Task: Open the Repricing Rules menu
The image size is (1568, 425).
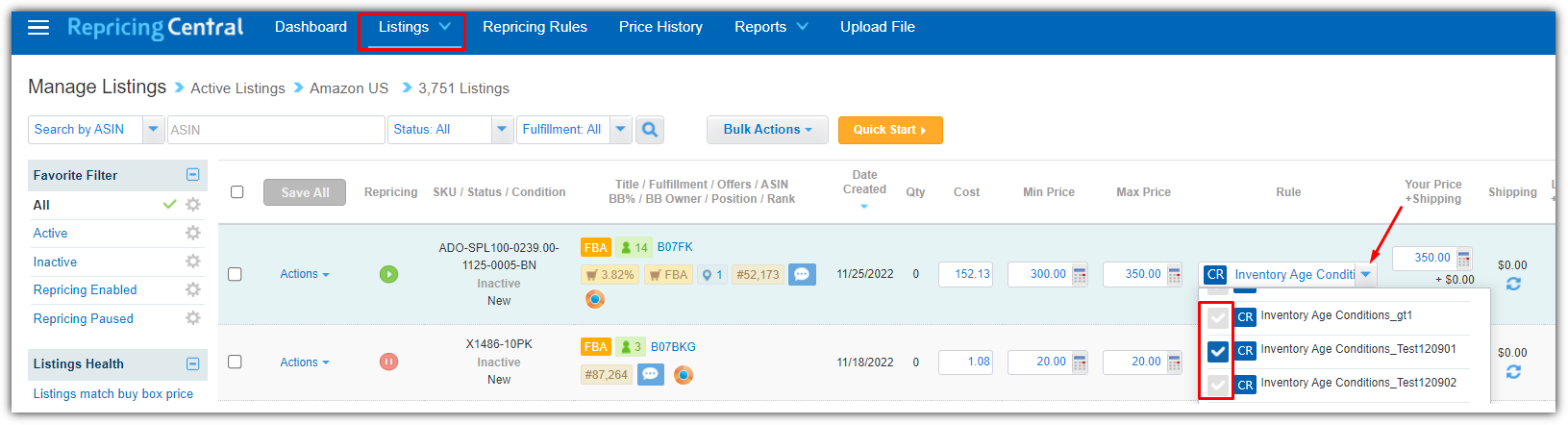Action: [x=535, y=27]
